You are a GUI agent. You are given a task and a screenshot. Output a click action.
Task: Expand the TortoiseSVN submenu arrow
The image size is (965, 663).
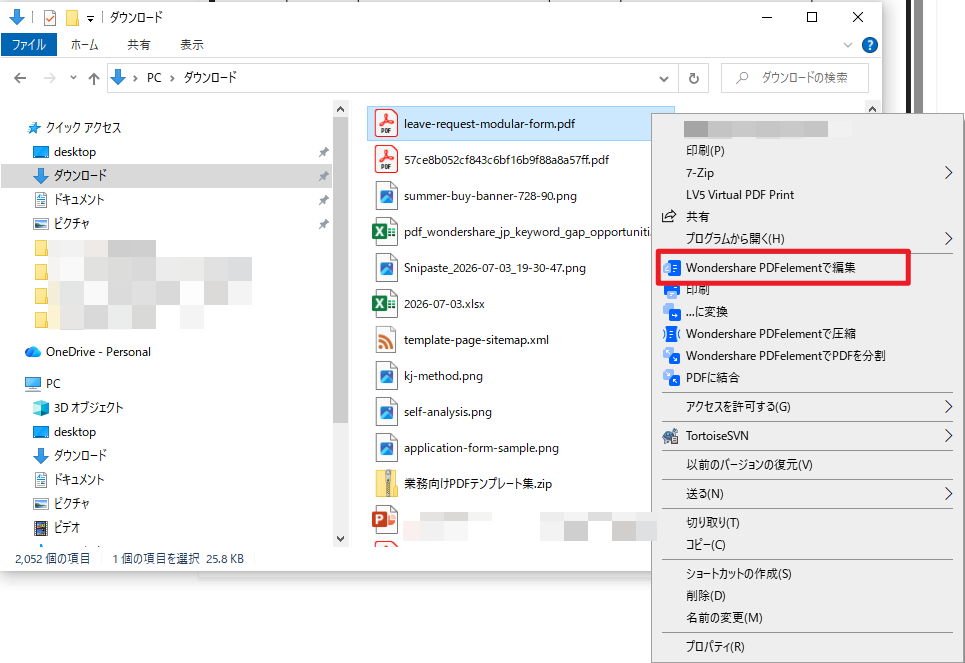pos(948,436)
